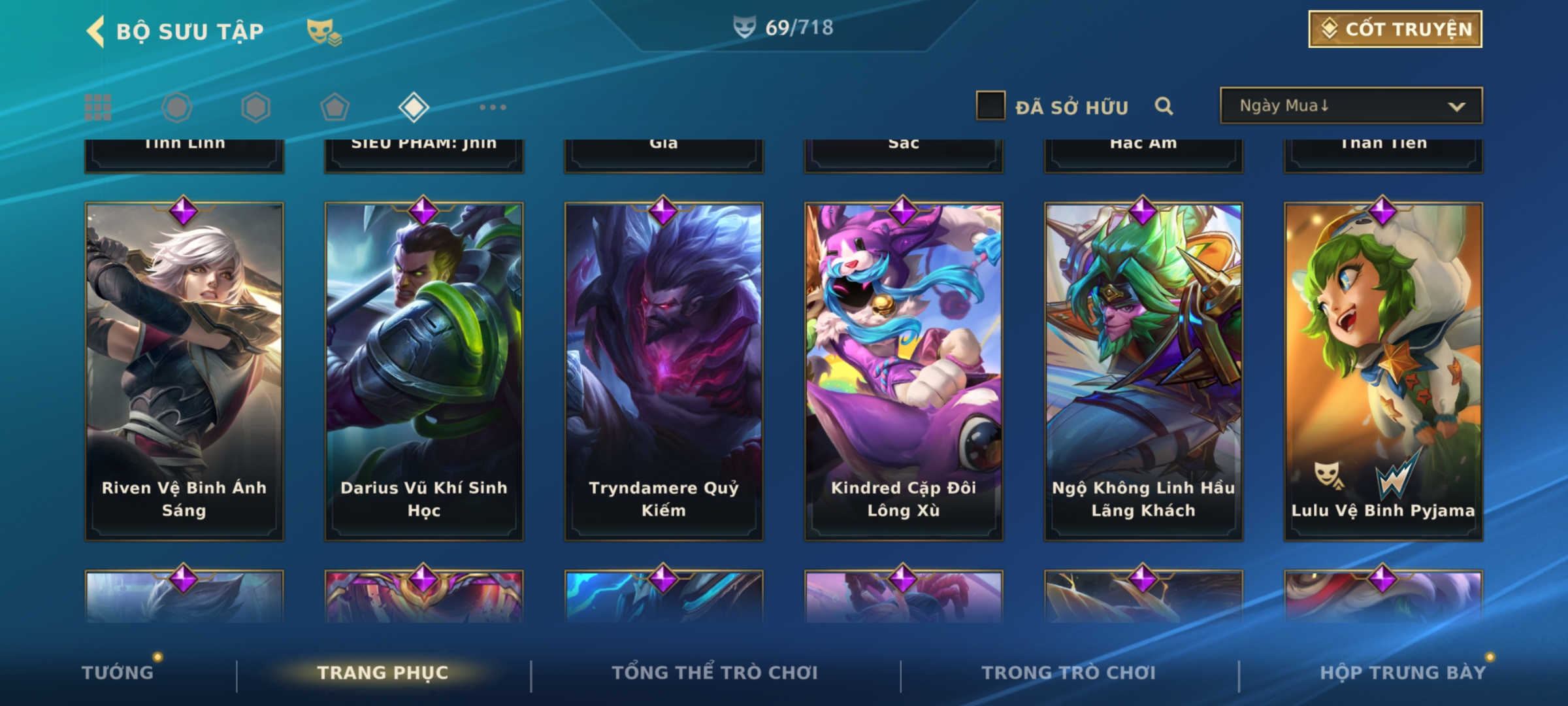Image resolution: width=1568 pixels, height=706 pixels.
Task: Select the all-skins grid filter icon
Action: [98, 107]
